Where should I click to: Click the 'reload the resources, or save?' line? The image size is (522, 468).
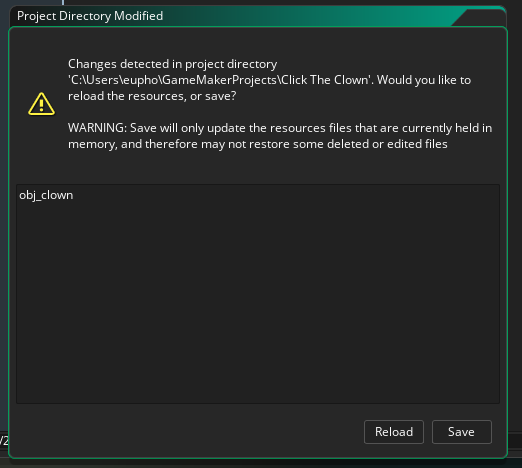pos(152,96)
